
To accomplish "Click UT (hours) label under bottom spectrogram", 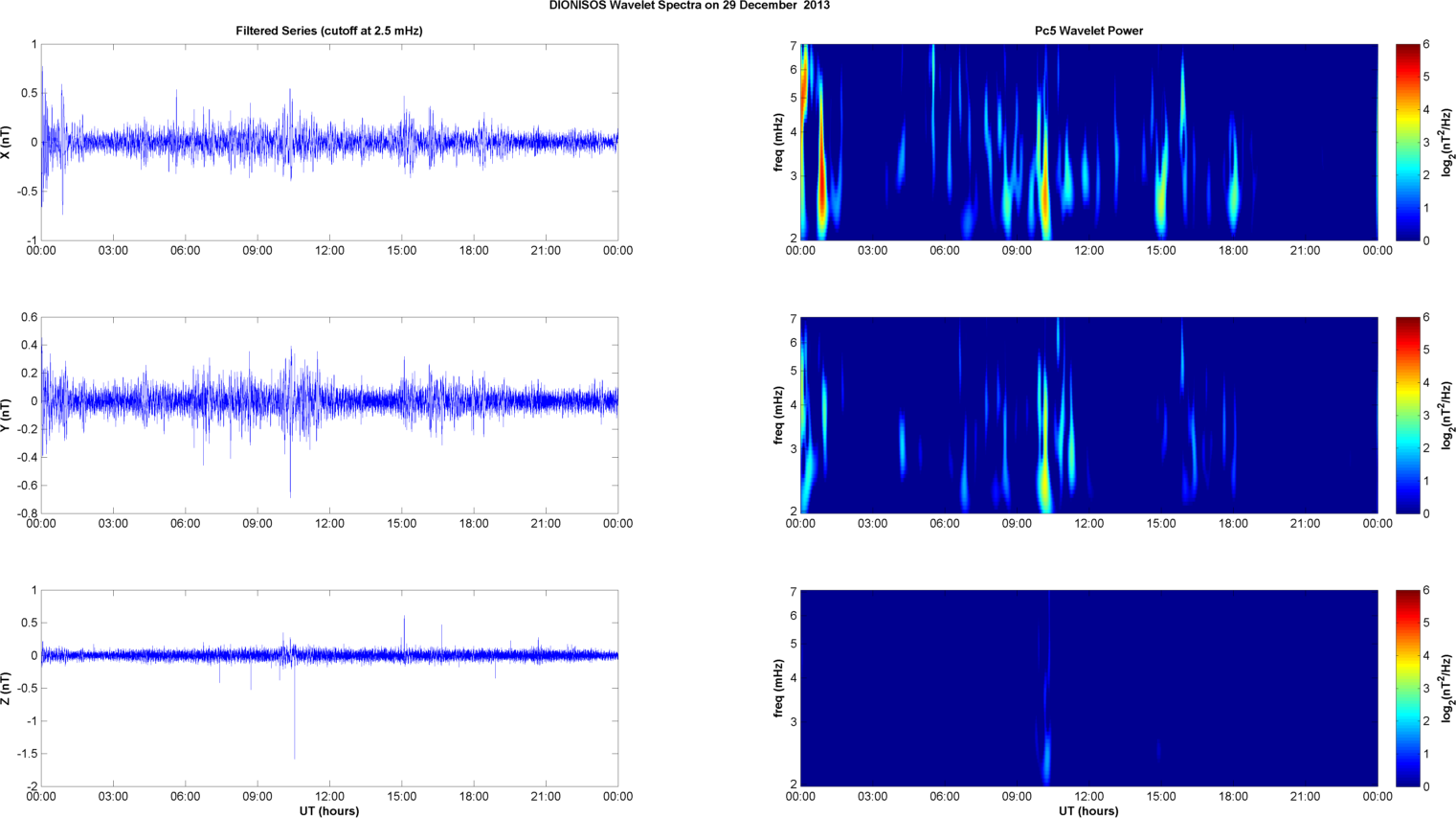I will (1088, 811).
